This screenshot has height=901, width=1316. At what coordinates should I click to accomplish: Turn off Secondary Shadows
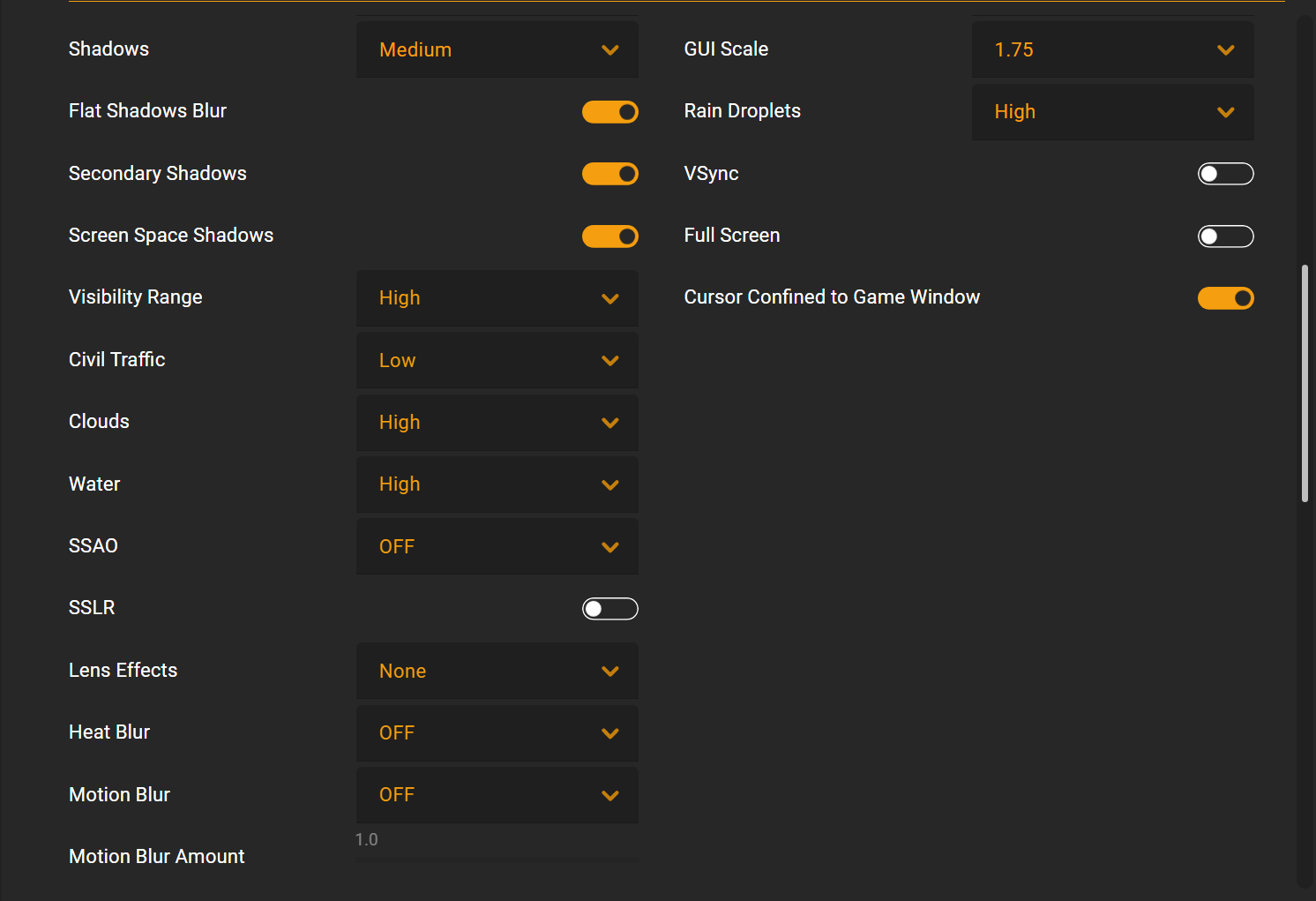click(x=609, y=174)
